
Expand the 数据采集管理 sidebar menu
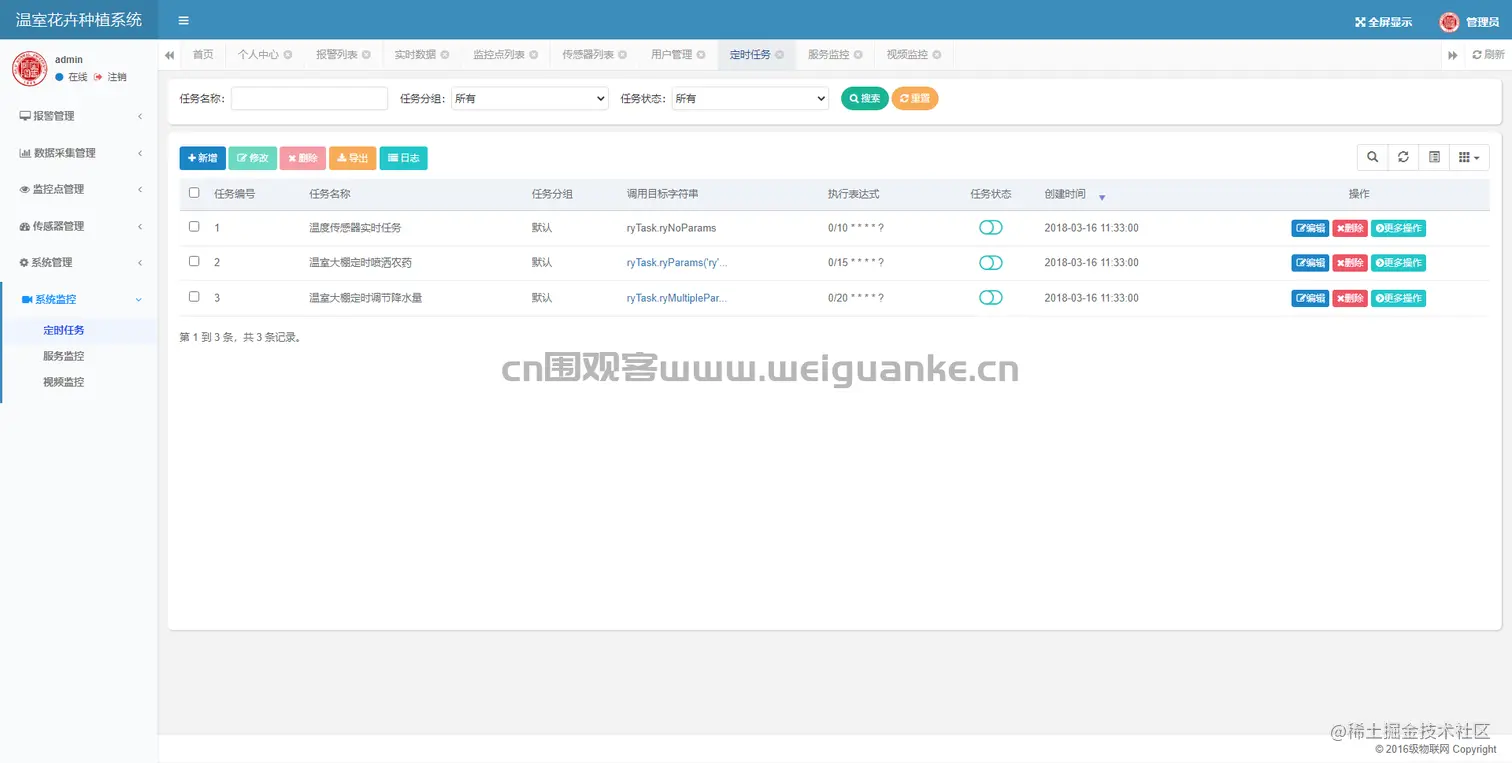tap(79, 153)
